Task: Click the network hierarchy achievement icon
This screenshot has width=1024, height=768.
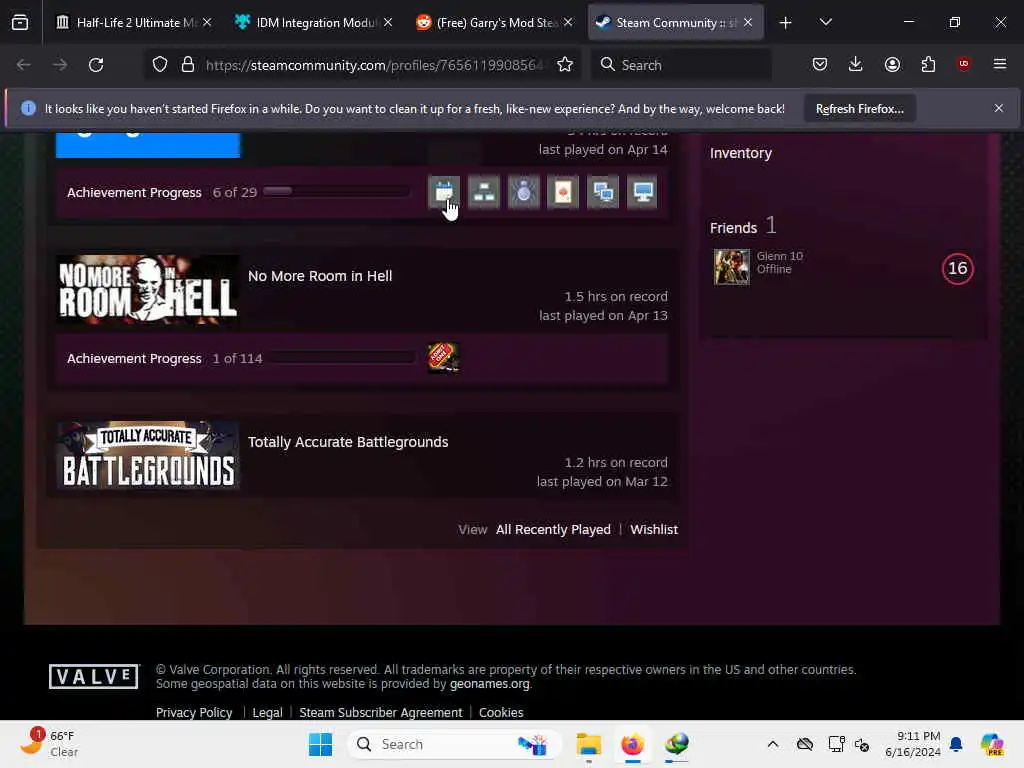Action: (x=484, y=192)
